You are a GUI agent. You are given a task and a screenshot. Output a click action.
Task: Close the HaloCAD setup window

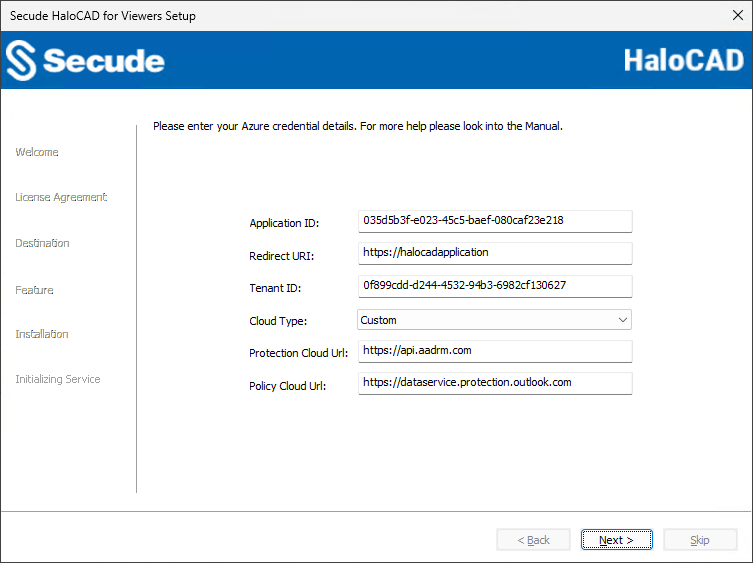737,16
